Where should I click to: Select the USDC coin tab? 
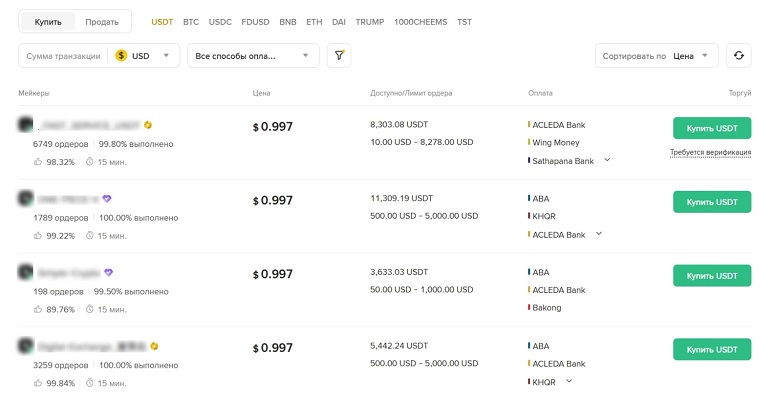220,22
